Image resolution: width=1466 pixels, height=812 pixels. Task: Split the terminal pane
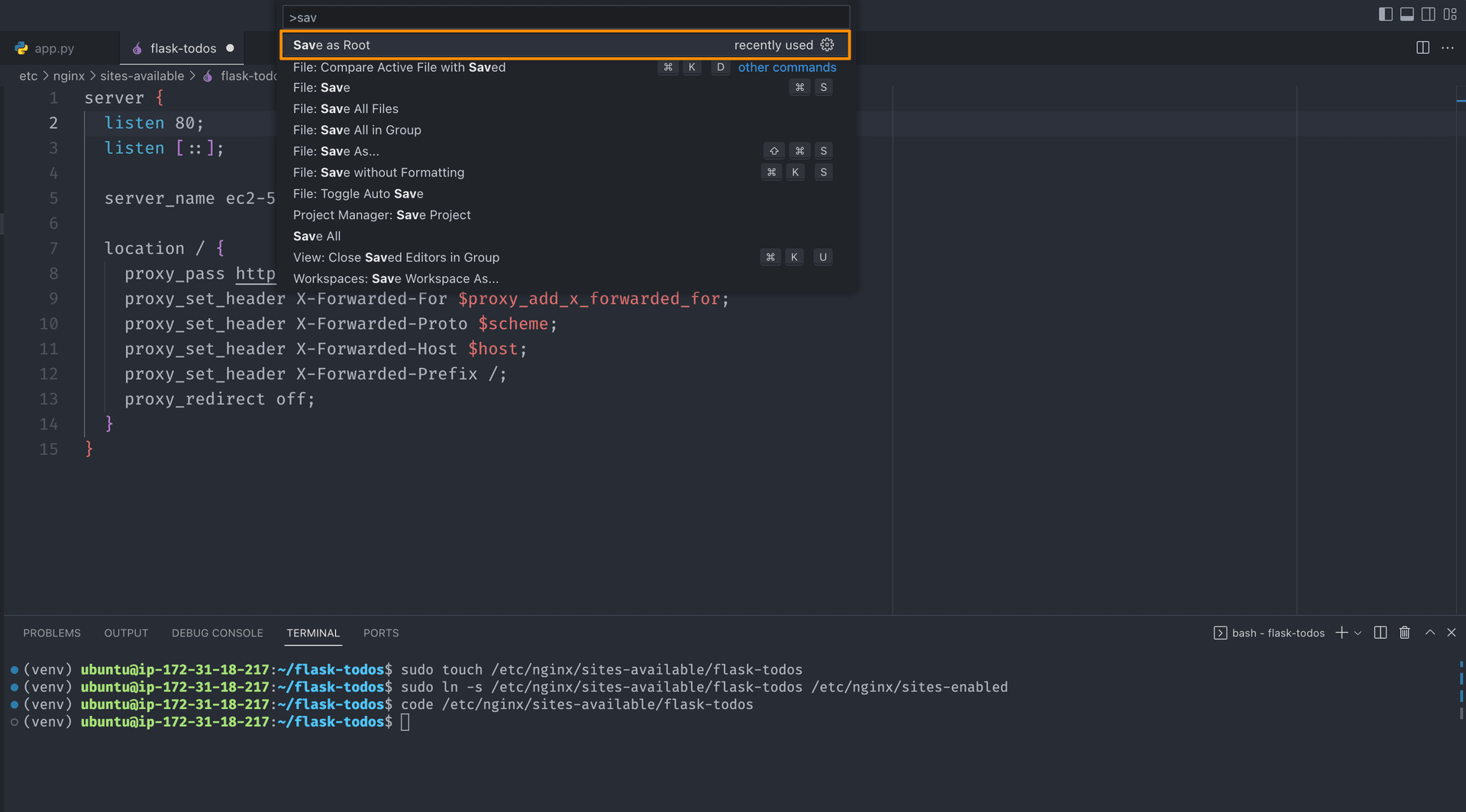click(1380, 633)
